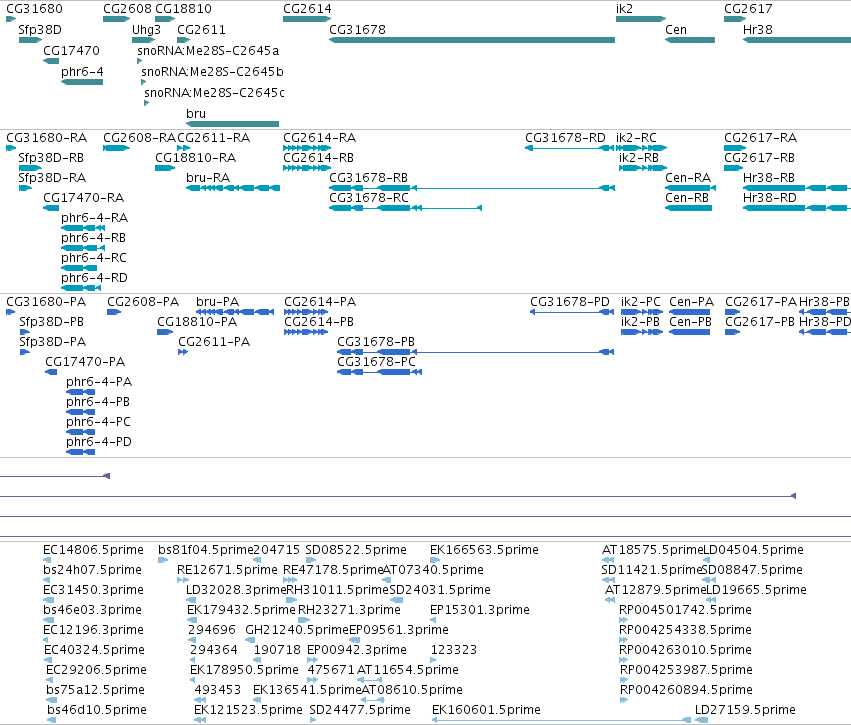Open snoRNA:Me28S-C2645a gene label
This screenshot has height=725, width=851.
click(x=208, y=51)
